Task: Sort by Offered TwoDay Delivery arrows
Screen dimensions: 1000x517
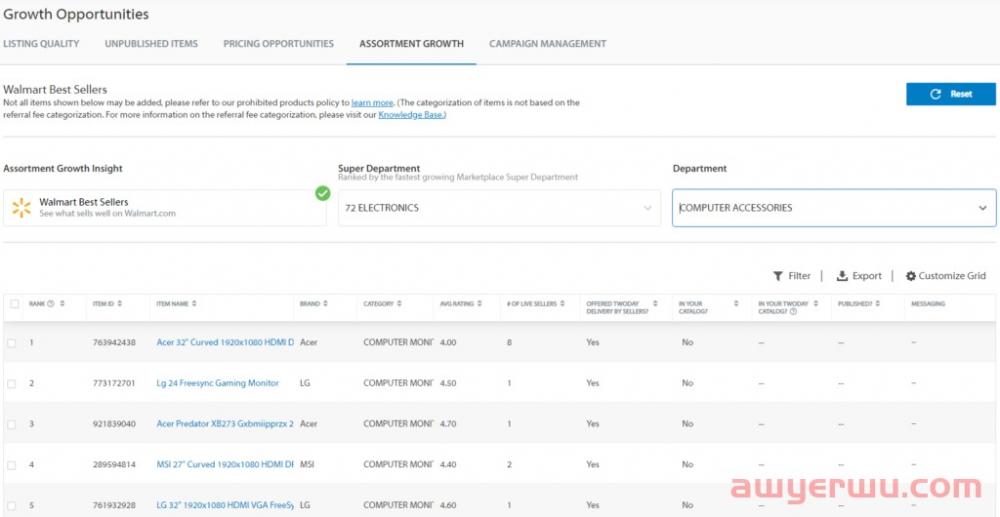Action: point(655,304)
